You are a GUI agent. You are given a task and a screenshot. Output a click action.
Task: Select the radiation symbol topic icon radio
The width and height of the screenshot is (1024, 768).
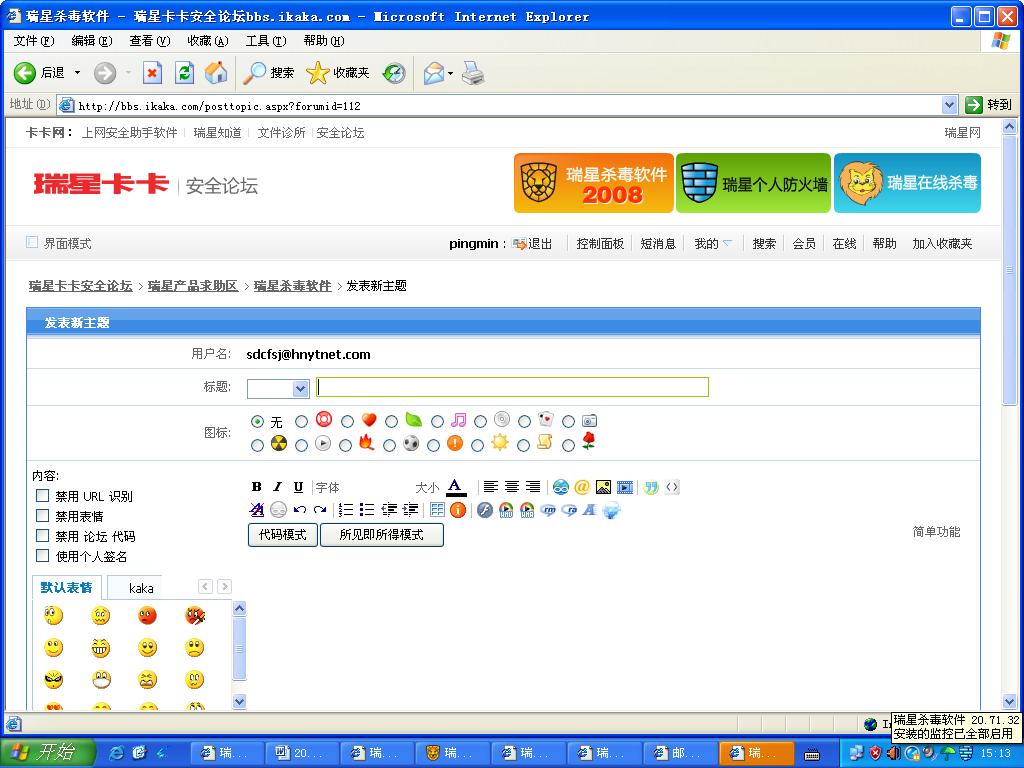257,445
